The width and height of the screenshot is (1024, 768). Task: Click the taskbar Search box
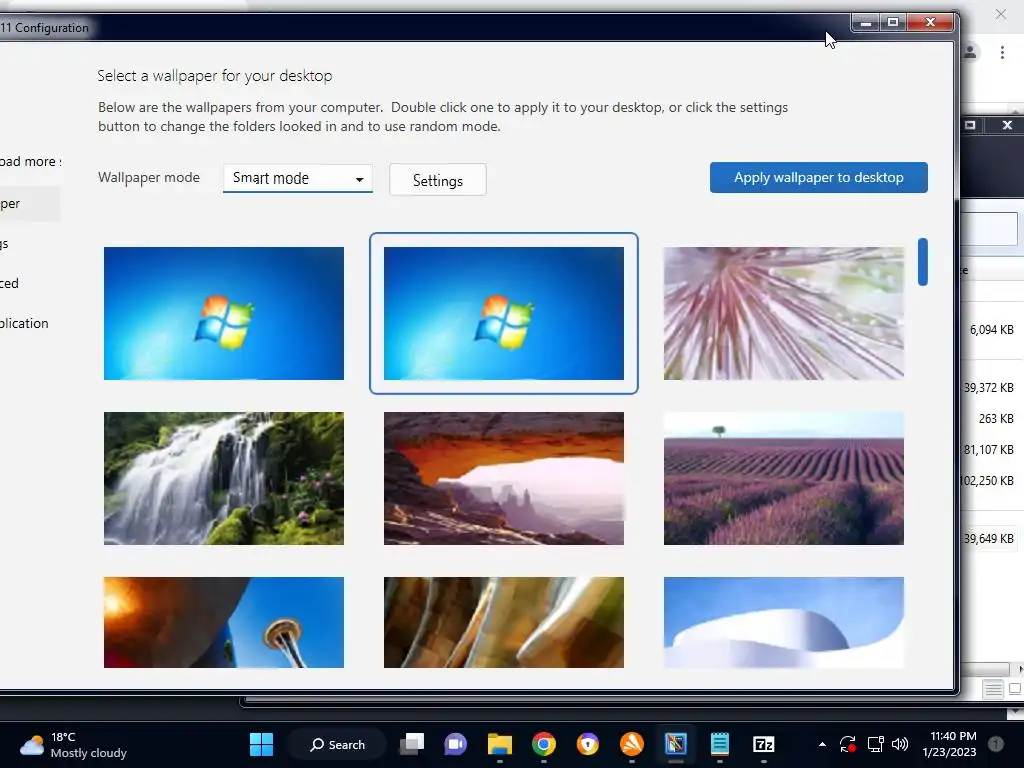point(338,744)
